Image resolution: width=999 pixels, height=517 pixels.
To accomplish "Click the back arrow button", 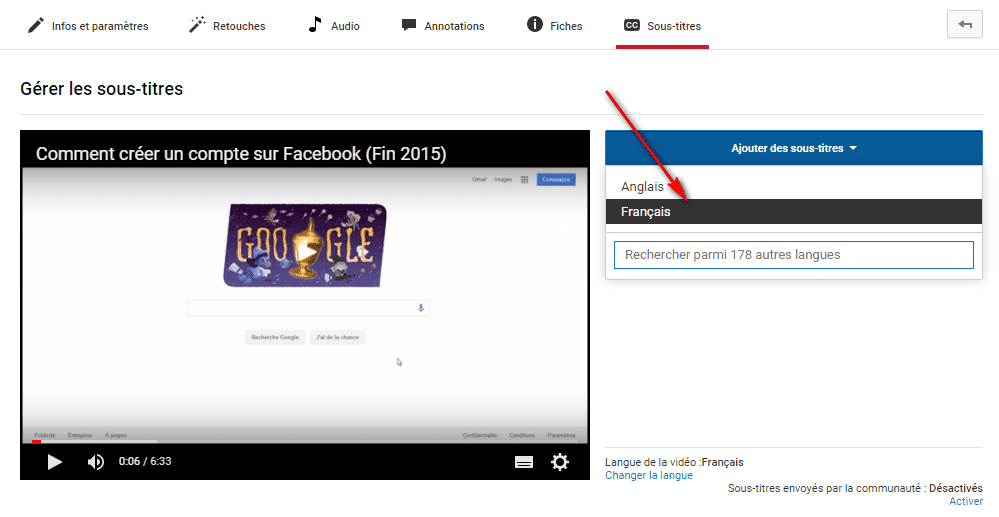I will (965, 25).
